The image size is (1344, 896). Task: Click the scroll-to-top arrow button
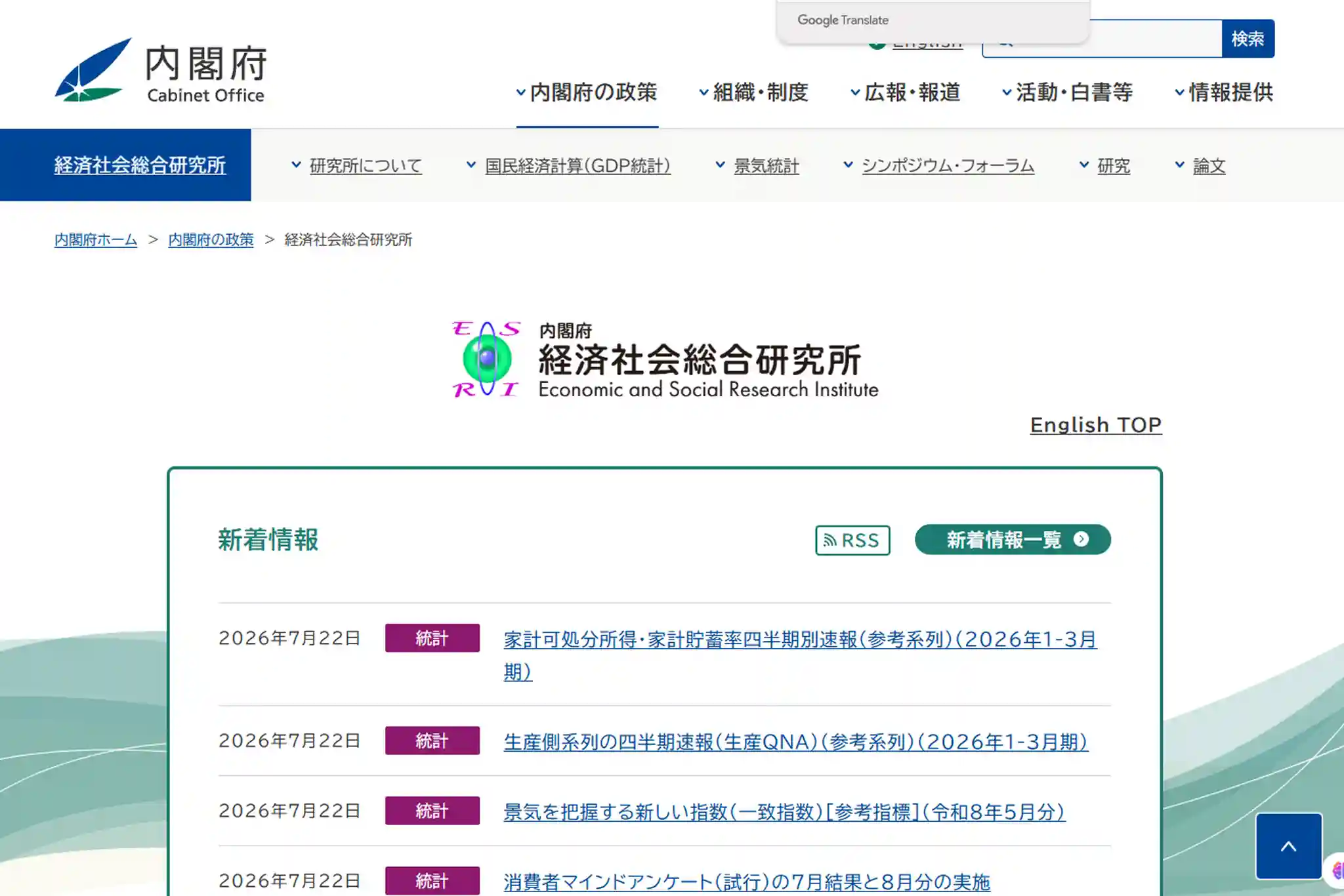pos(1288,846)
